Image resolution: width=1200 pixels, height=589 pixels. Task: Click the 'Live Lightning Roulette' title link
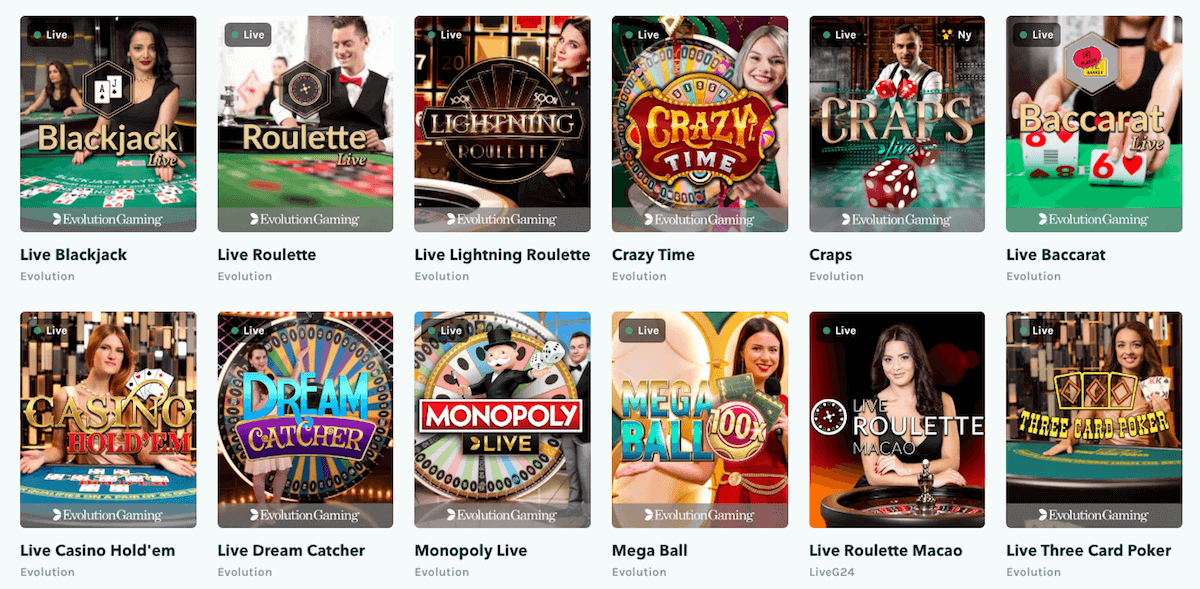click(502, 255)
